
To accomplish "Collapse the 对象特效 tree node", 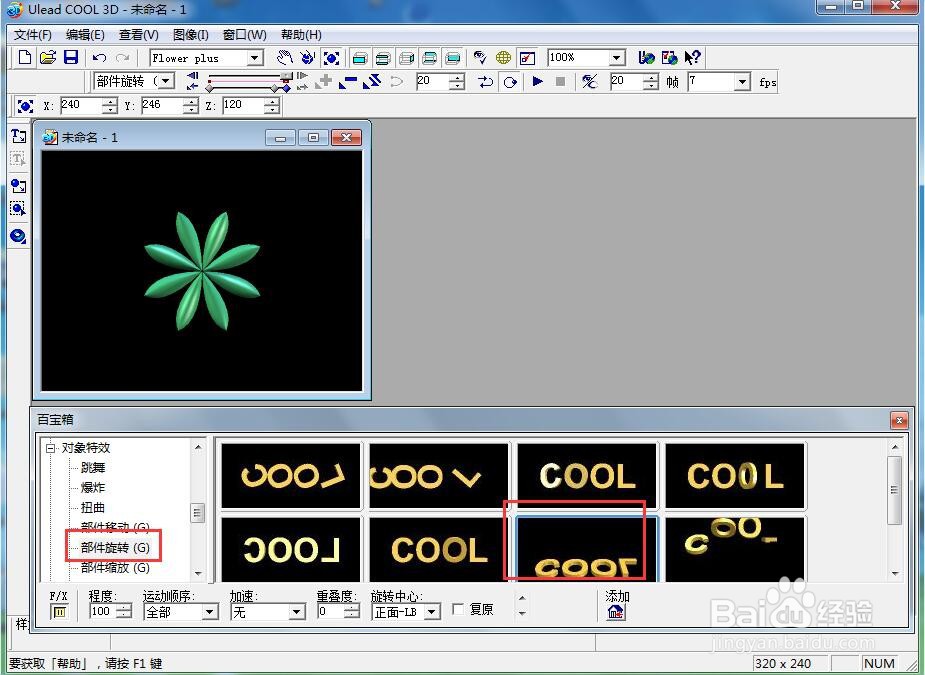I will pyautogui.click(x=51, y=448).
